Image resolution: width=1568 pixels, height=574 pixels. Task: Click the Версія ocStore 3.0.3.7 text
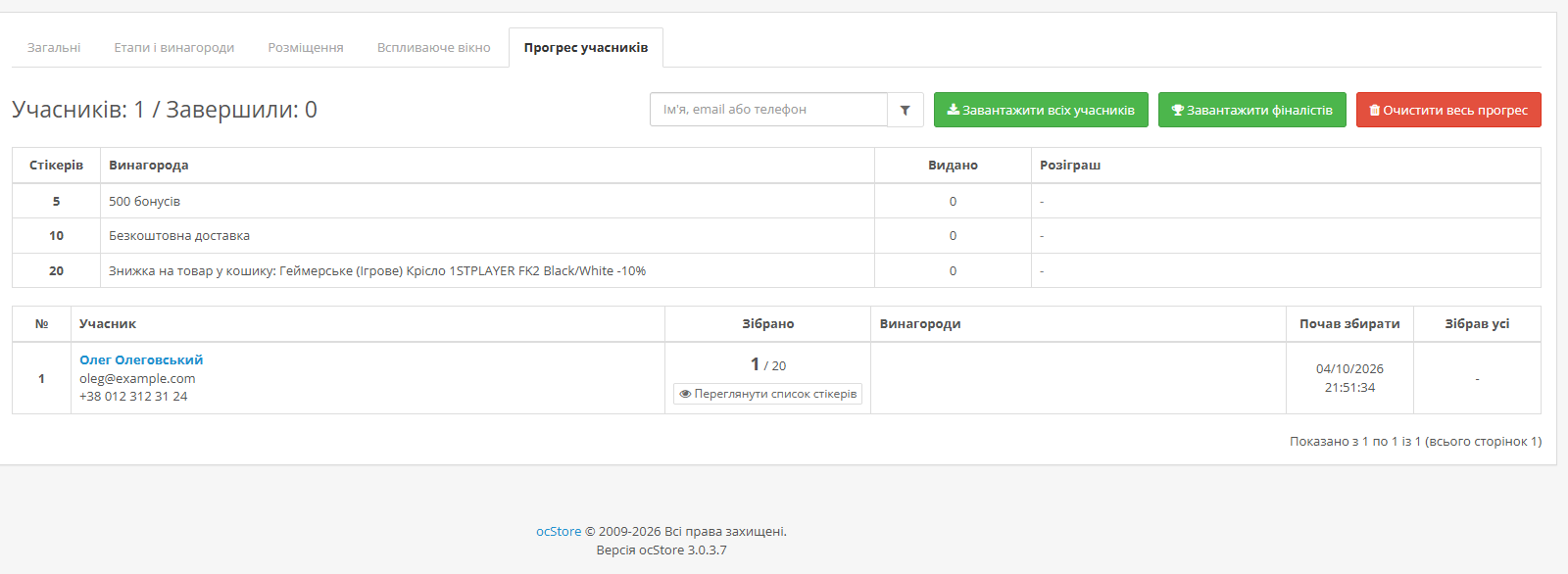(661, 550)
